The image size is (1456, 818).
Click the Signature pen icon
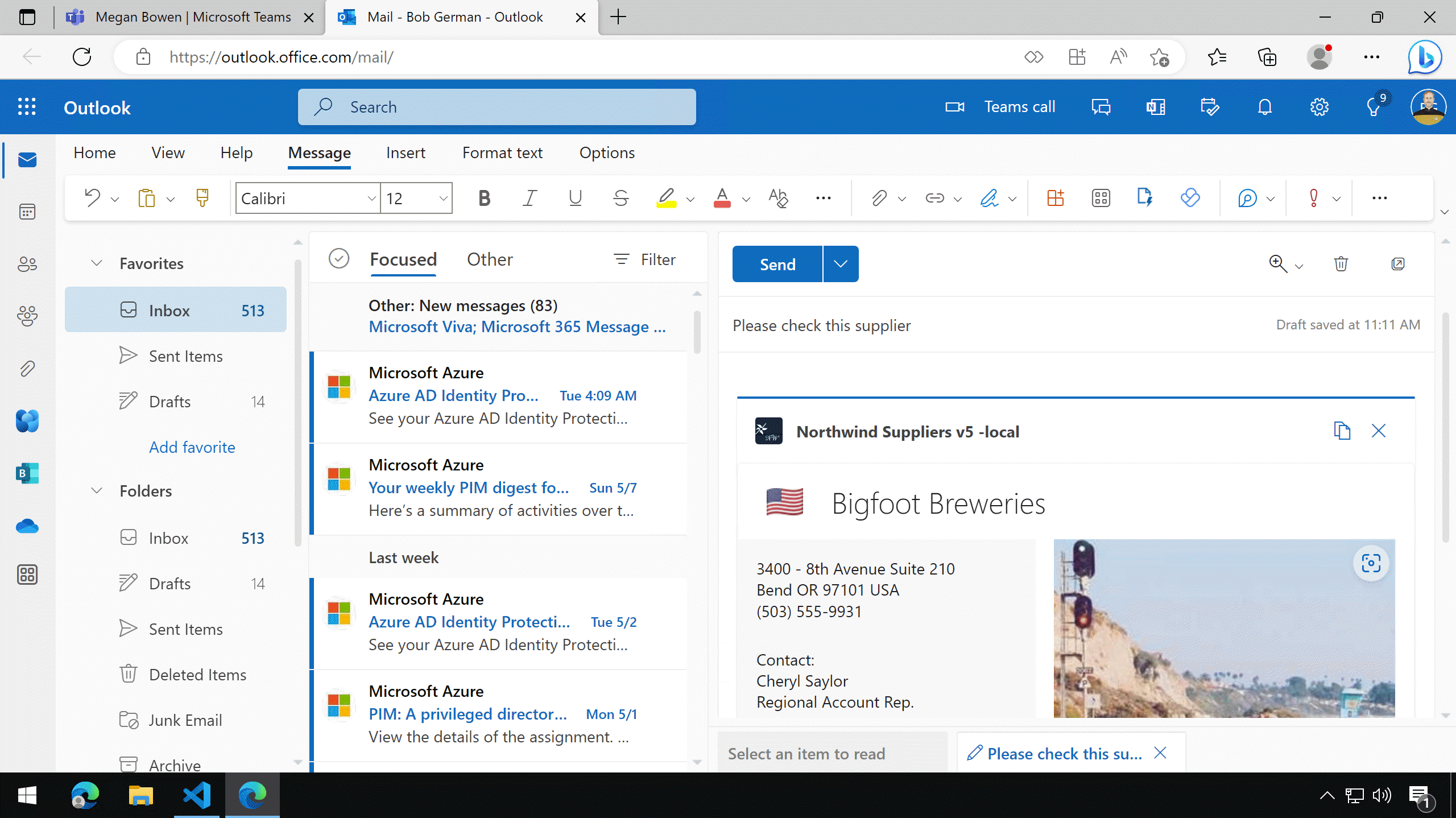[x=990, y=198]
